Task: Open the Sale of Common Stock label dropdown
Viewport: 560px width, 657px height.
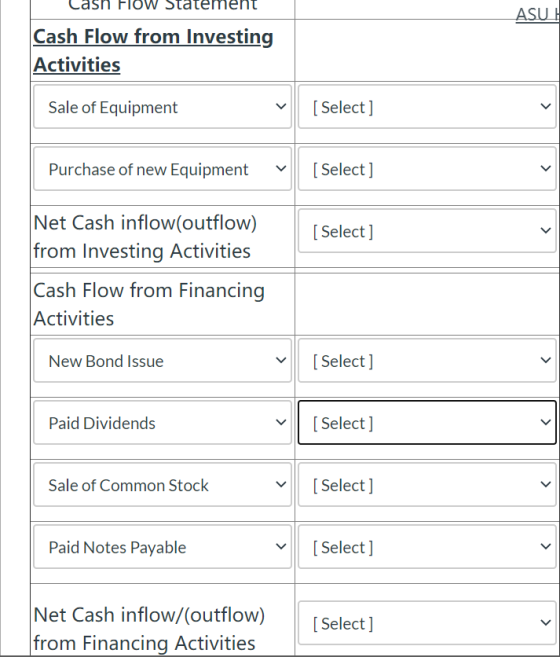Action: (x=162, y=485)
